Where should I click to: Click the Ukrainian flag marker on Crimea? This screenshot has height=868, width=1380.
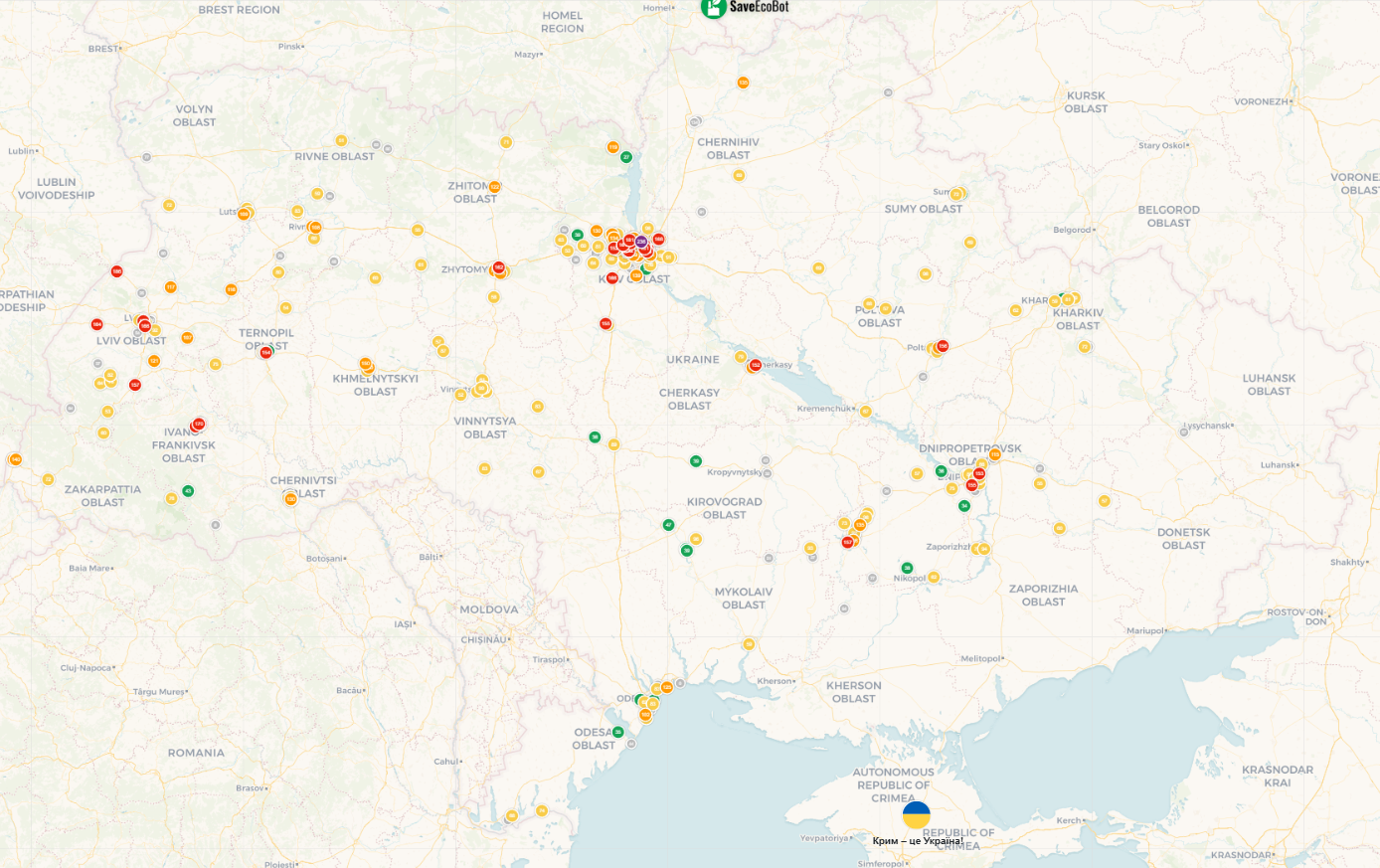pos(916,815)
